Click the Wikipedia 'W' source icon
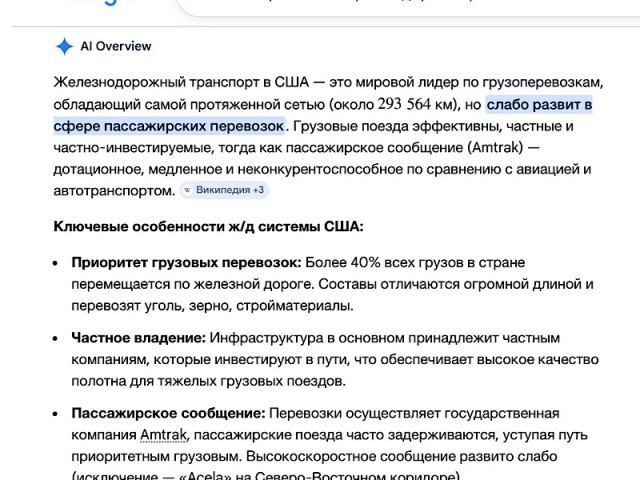This screenshot has height=480, width=640. pos(188,189)
